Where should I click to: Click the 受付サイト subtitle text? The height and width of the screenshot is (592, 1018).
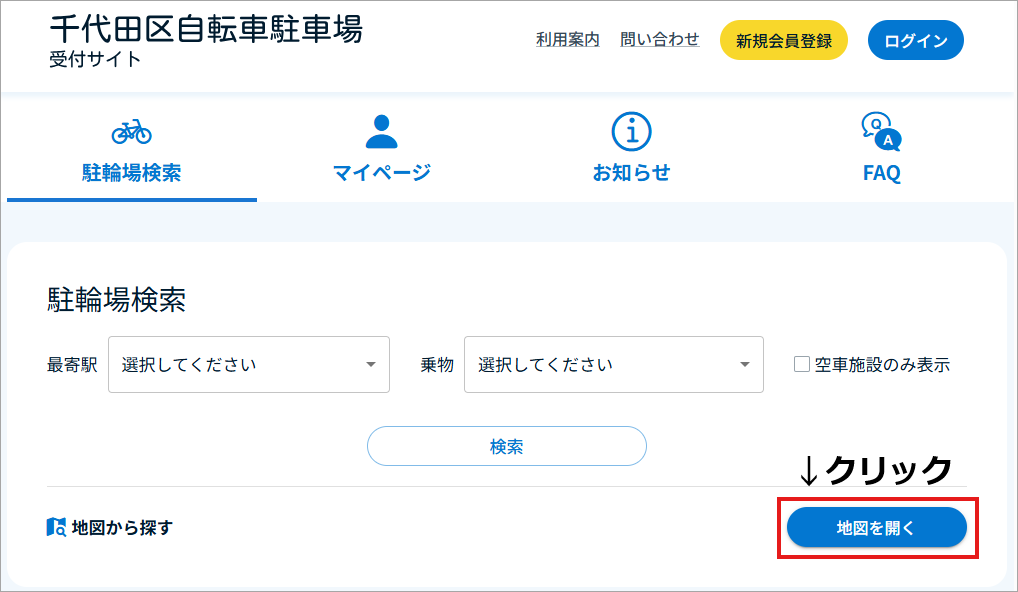[95, 59]
